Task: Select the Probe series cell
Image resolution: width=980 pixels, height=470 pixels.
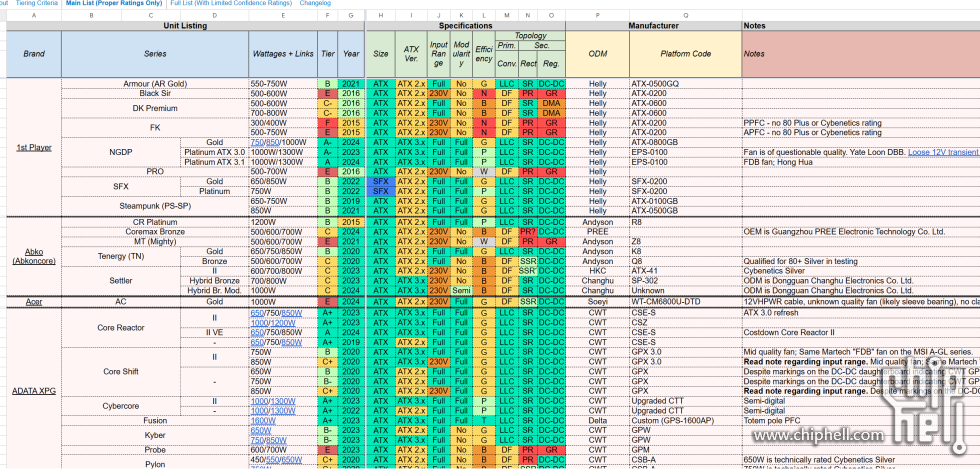Action: pyautogui.click(x=155, y=450)
